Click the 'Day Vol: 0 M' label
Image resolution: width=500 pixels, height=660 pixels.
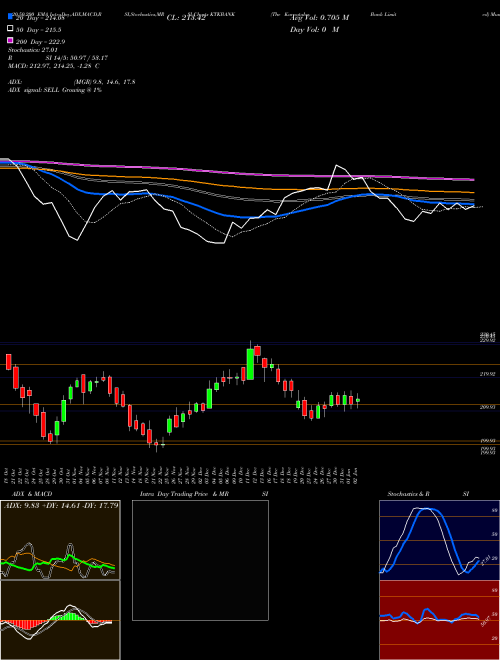tap(314, 29)
